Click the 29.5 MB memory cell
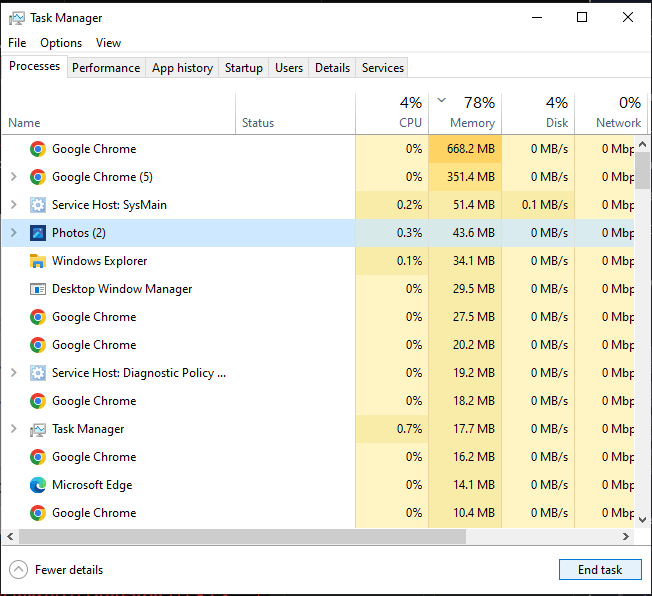The height and width of the screenshot is (596, 652). (465, 289)
